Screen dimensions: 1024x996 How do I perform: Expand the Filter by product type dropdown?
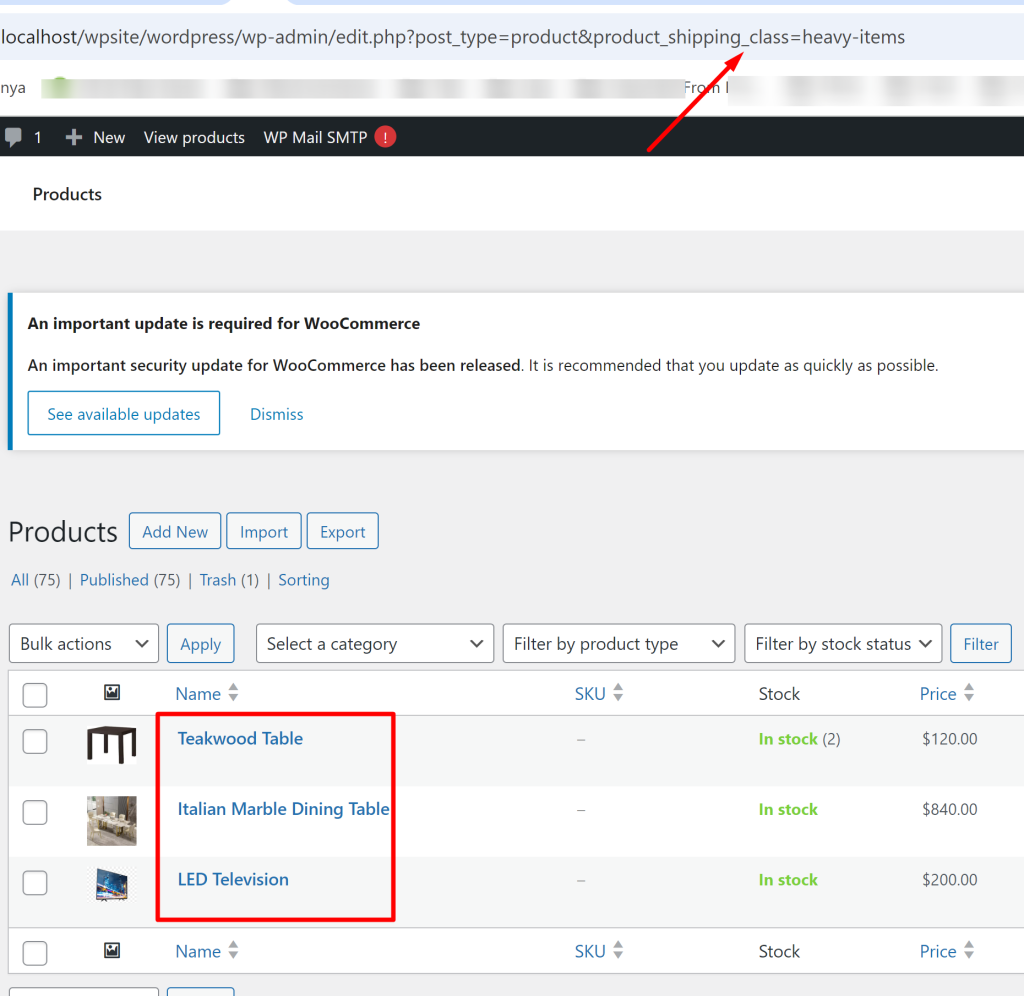tap(618, 643)
